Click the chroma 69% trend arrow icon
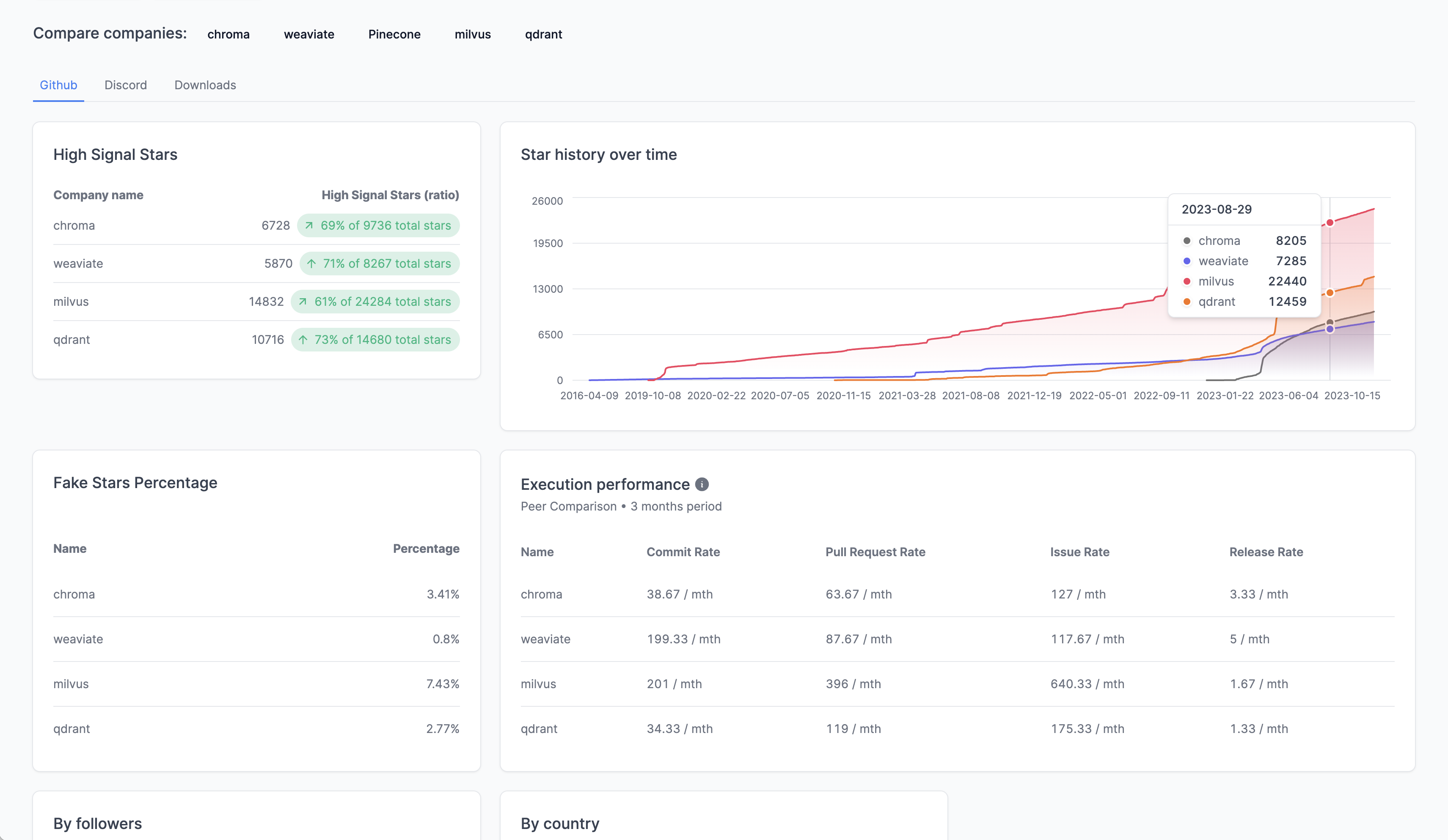Screen dimensions: 1448x840 (309, 225)
